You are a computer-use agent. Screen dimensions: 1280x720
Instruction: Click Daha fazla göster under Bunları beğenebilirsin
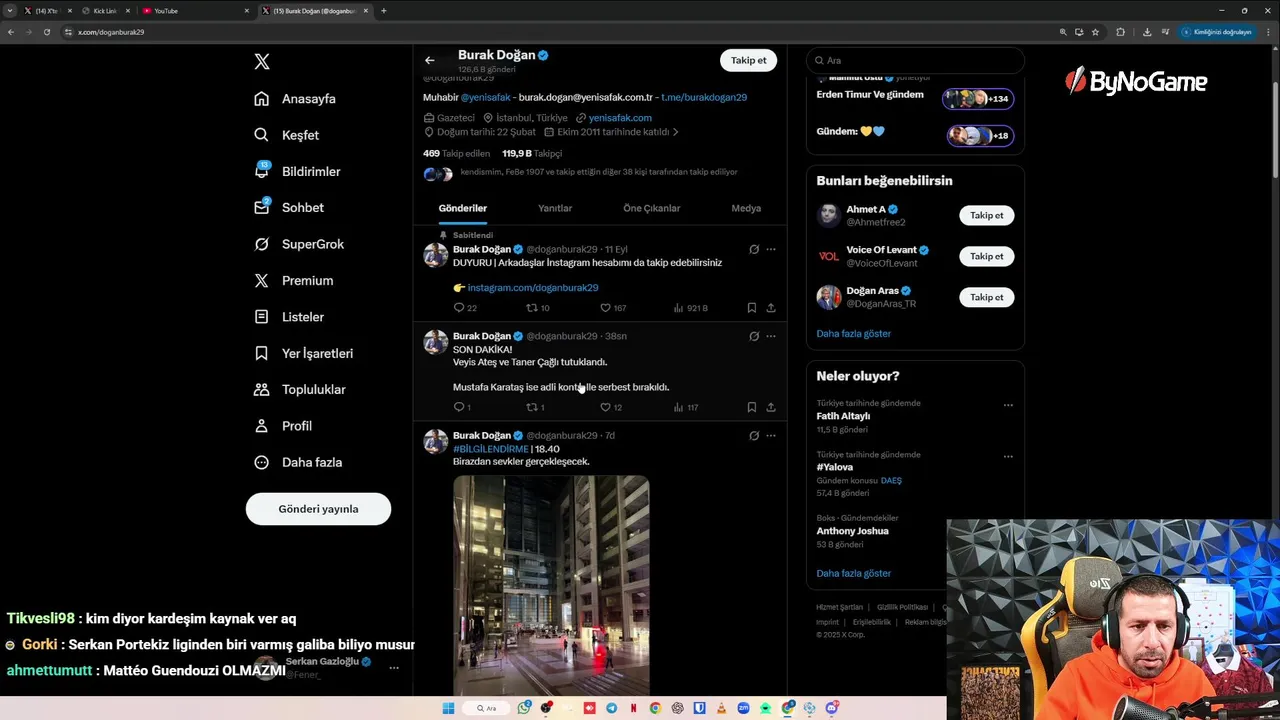853,334
